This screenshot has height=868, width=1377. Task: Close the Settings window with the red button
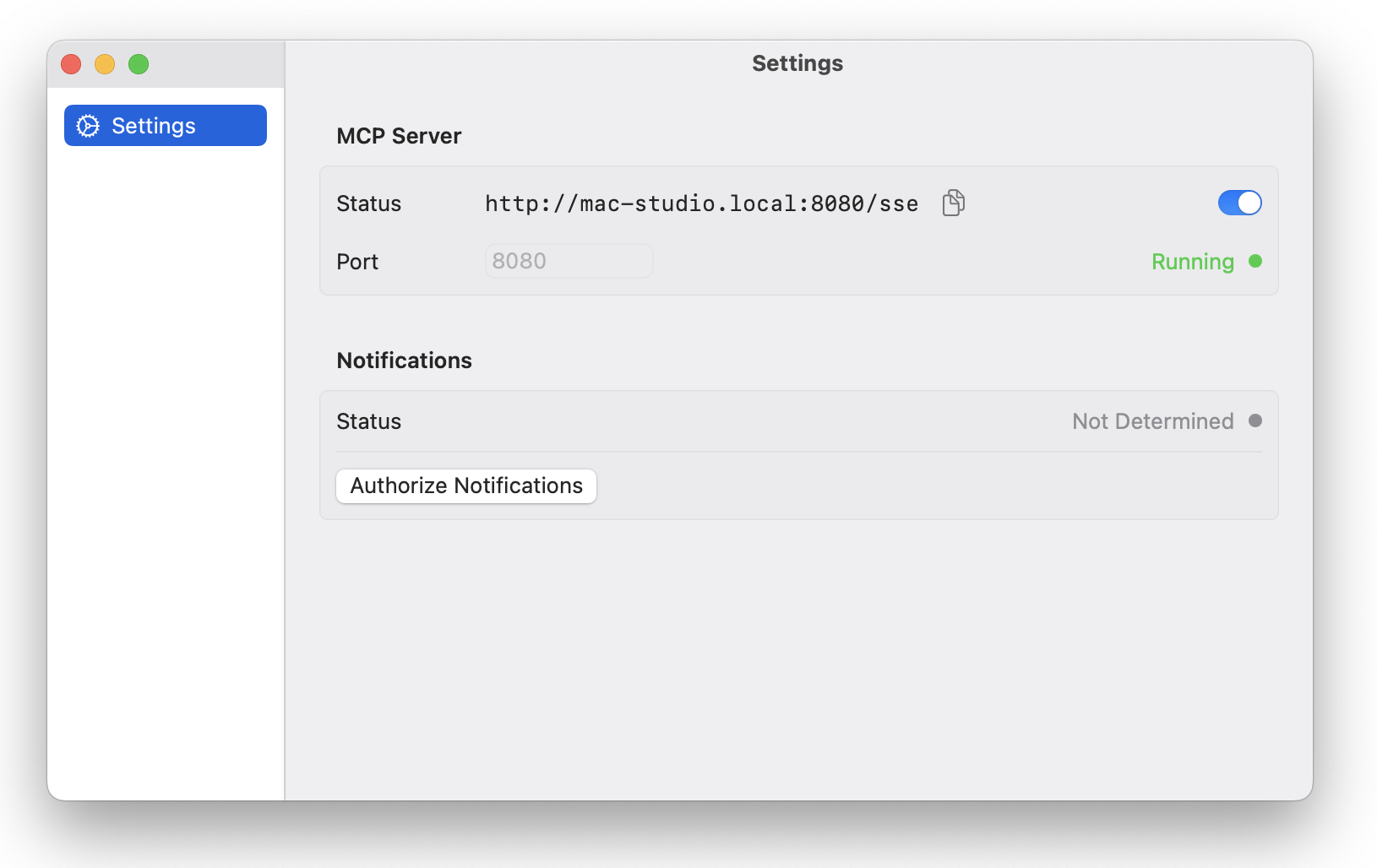point(71,64)
